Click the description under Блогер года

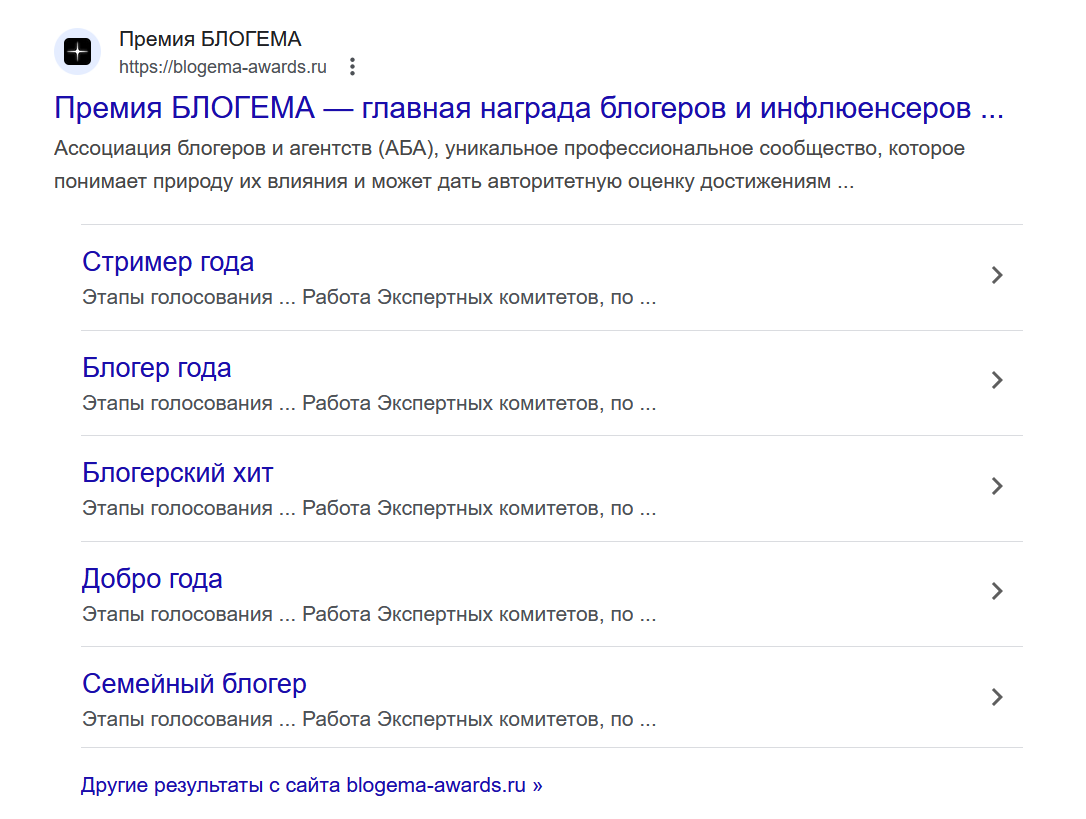[369, 403]
